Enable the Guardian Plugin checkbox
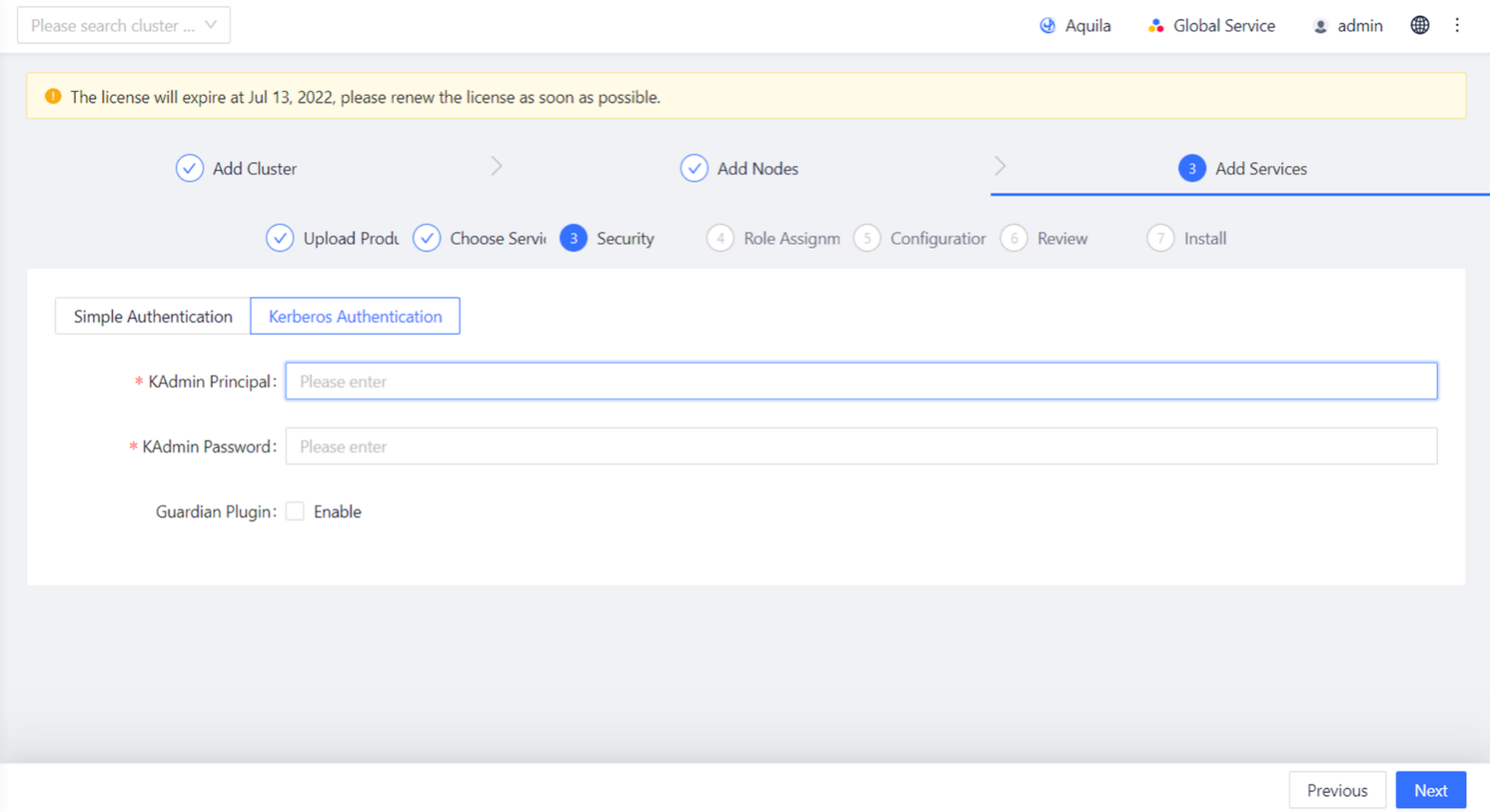This screenshot has height=812, width=1490. pyautogui.click(x=295, y=511)
